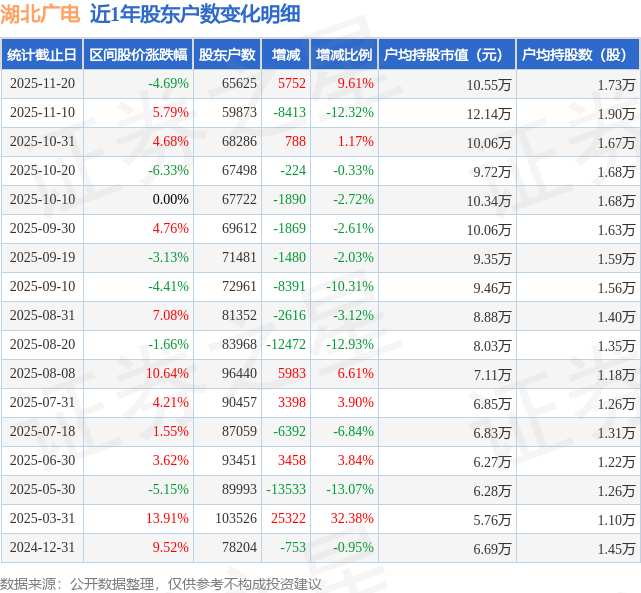
Task: Click the 户均持股市值（元） column header
Action: (447, 54)
